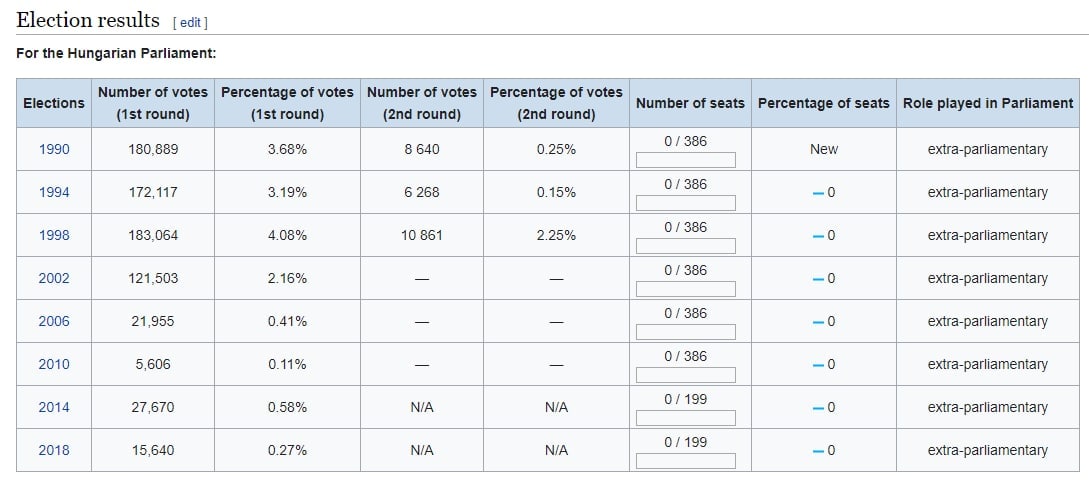The width and height of the screenshot is (1089, 480).
Task: Open the 1998 election link
Action: tap(54, 235)
